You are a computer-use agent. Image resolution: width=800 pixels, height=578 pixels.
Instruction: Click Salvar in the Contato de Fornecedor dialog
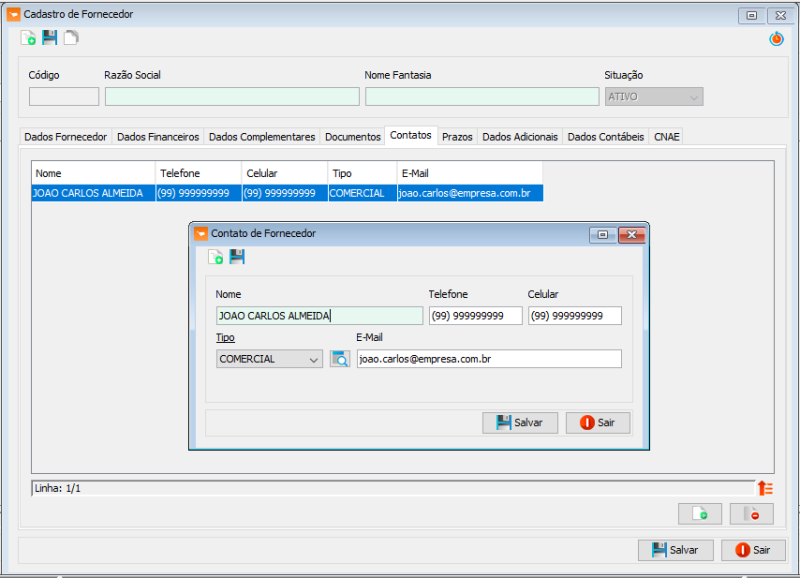pos(520,422)
